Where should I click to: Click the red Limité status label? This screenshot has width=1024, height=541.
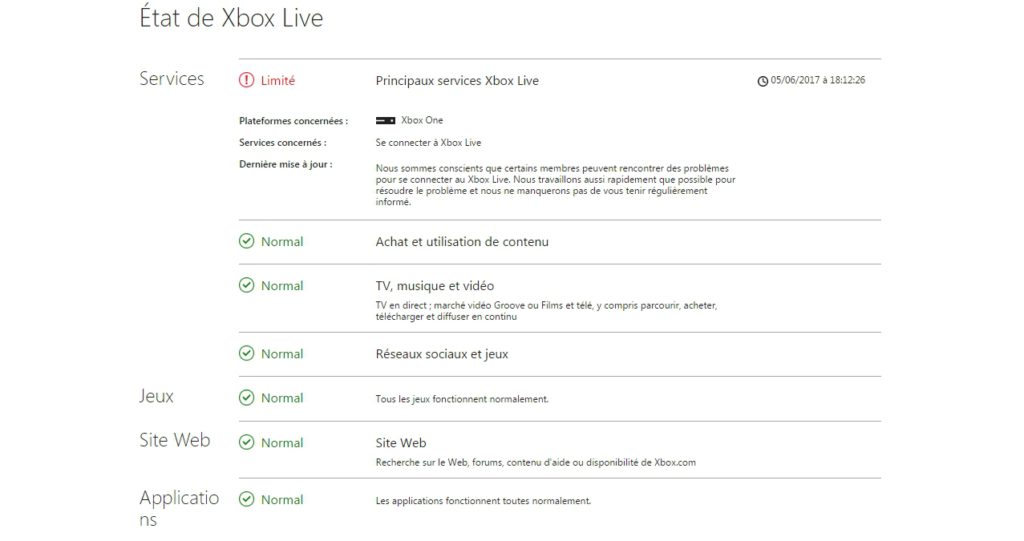point(278,81)
